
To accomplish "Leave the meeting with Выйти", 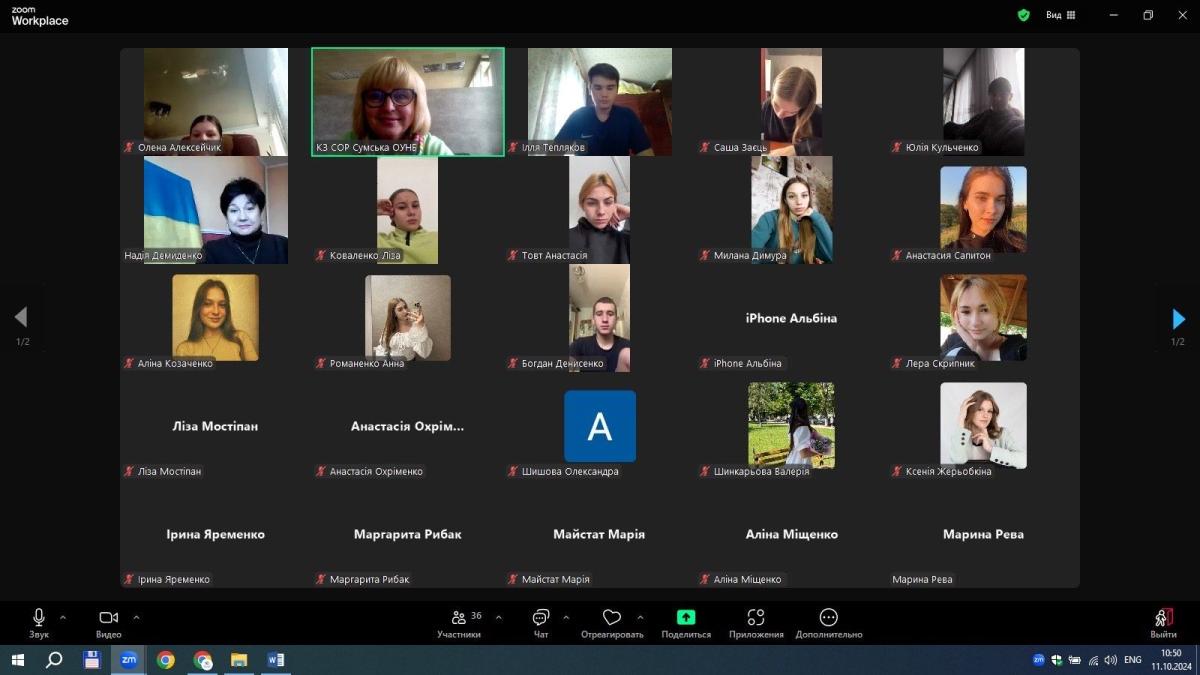I will click(1163, 618).
